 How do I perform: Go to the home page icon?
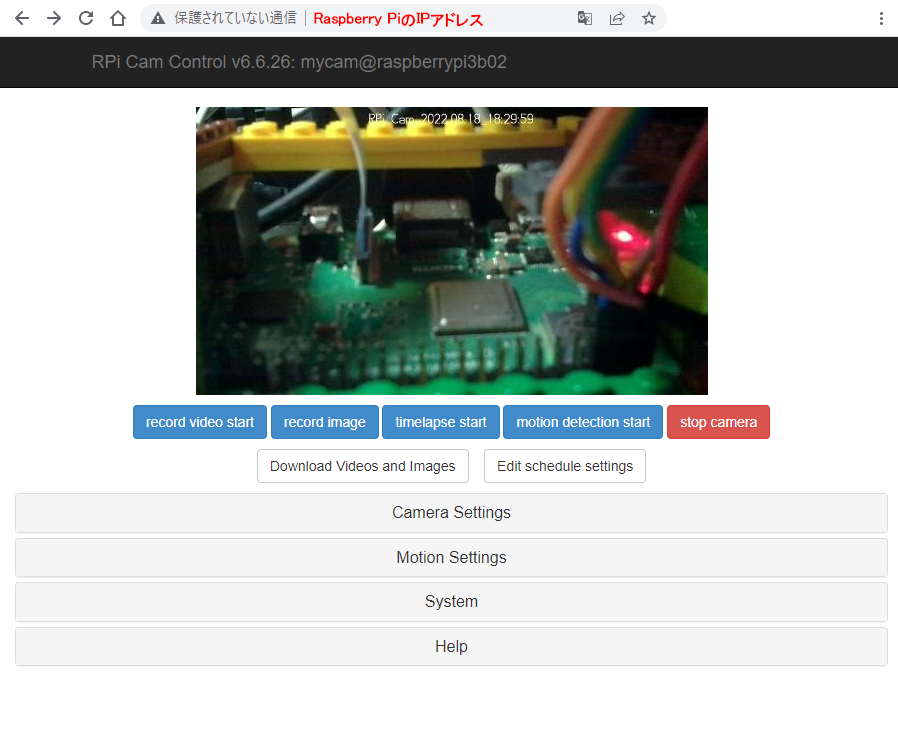(x=118, y=18)
